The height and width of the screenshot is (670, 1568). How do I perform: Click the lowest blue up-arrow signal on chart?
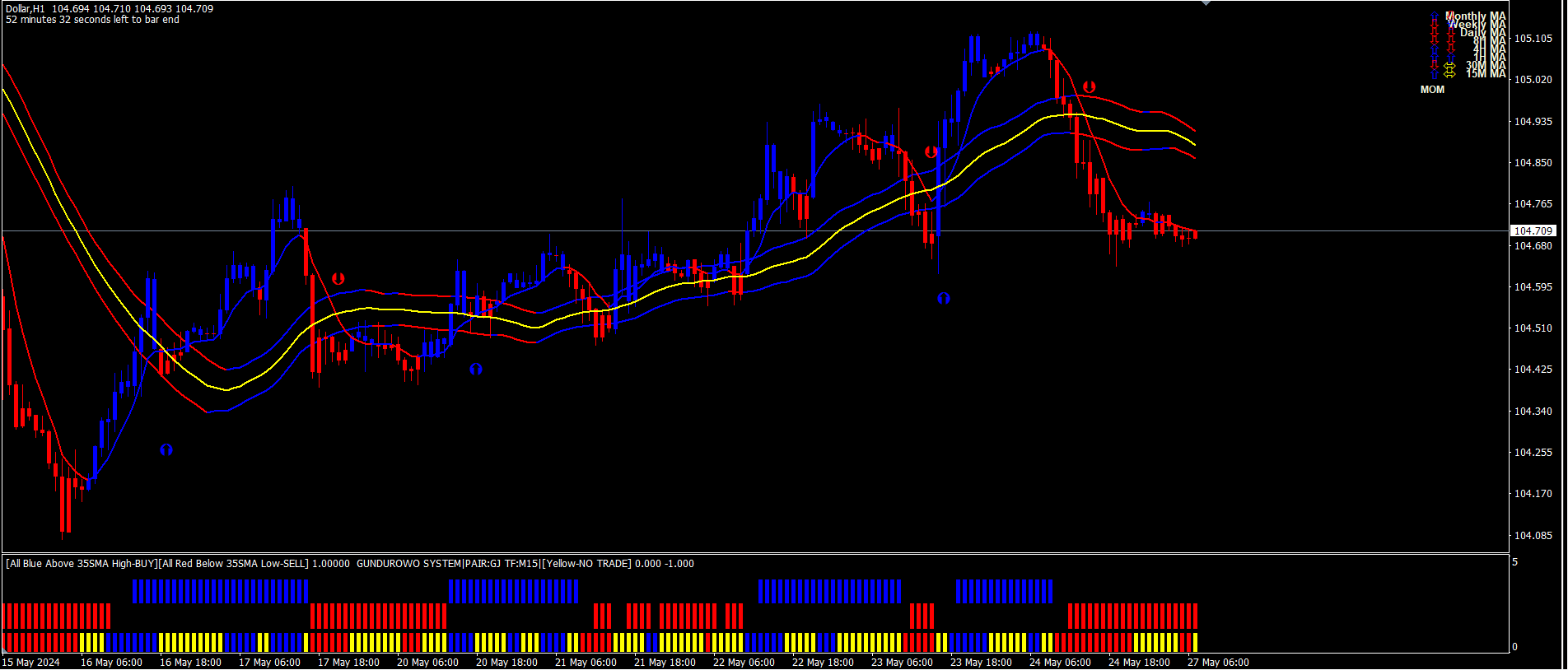[x=166, y=450]
